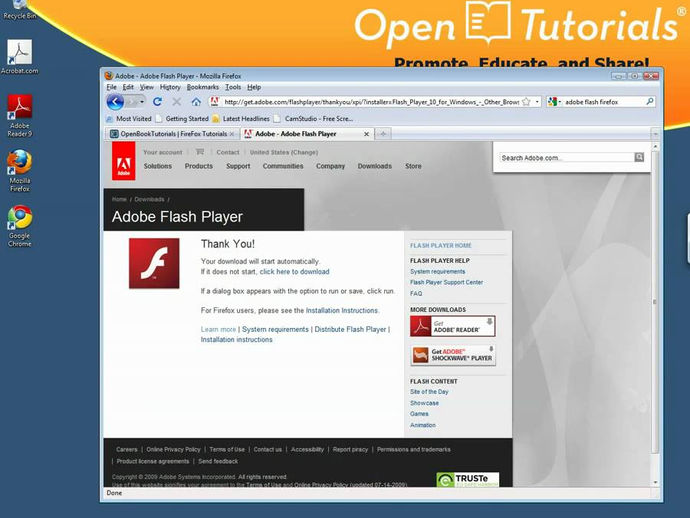Click the Latest Headlines feed bookmark
The width and height of the screenshot is (690, 518).
pos(241,119)
